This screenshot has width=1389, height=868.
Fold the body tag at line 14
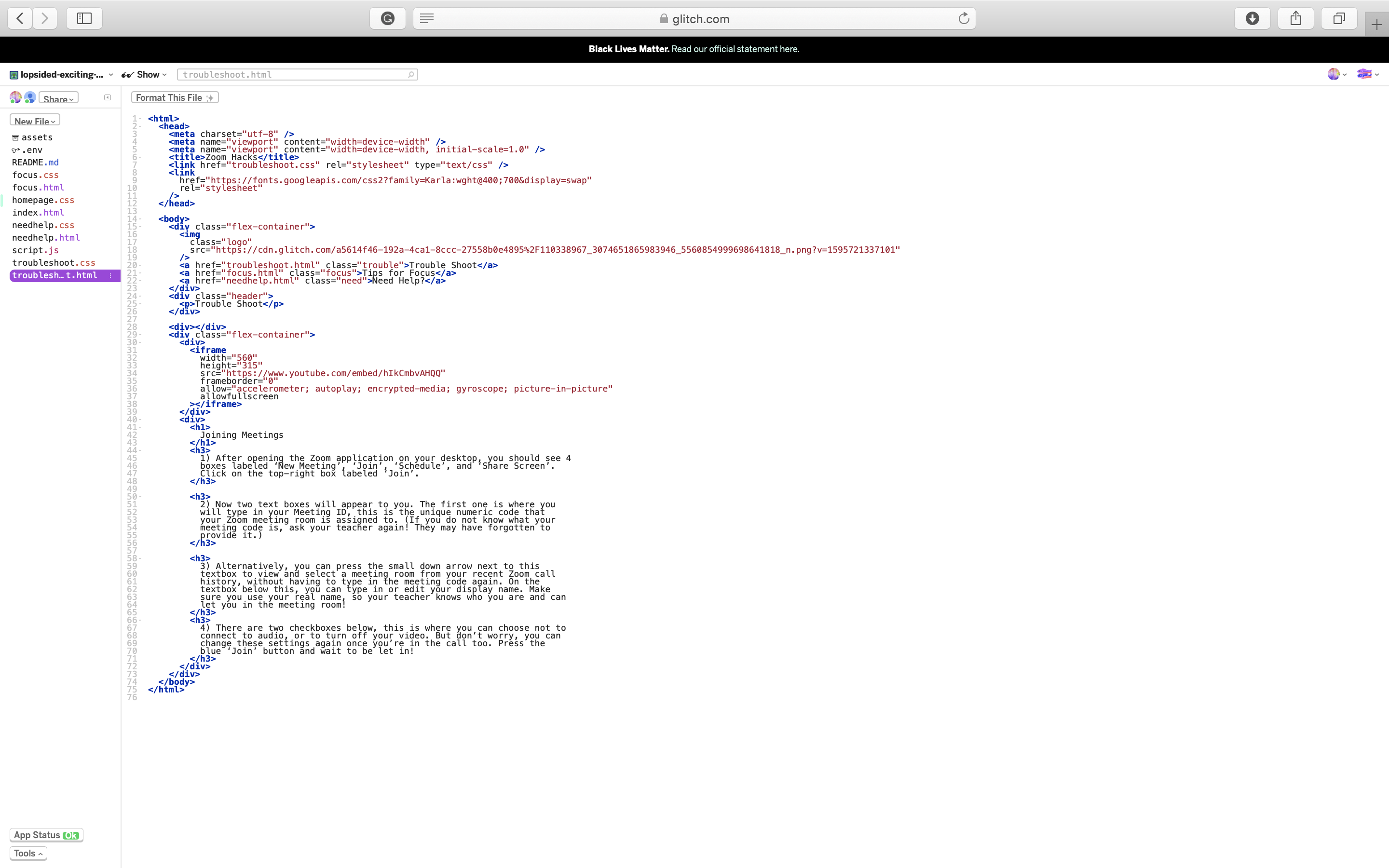139,219
